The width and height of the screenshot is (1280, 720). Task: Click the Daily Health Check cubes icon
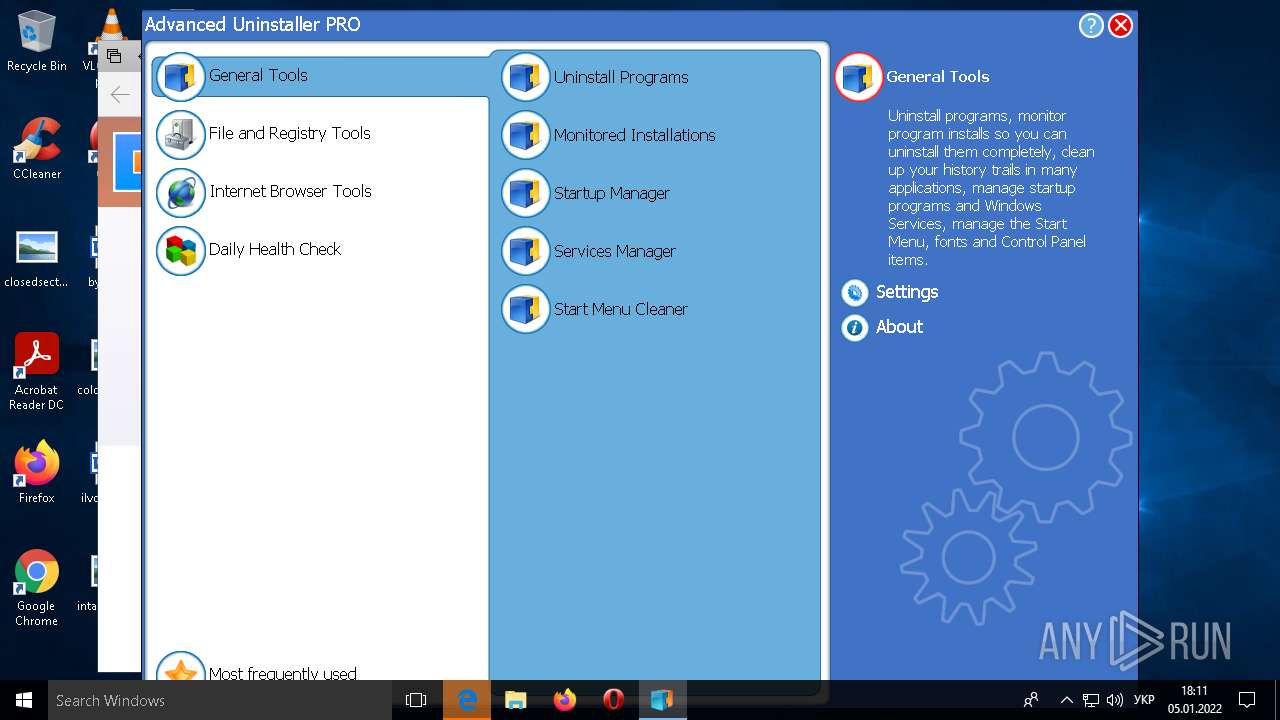[x=181, y=251]
